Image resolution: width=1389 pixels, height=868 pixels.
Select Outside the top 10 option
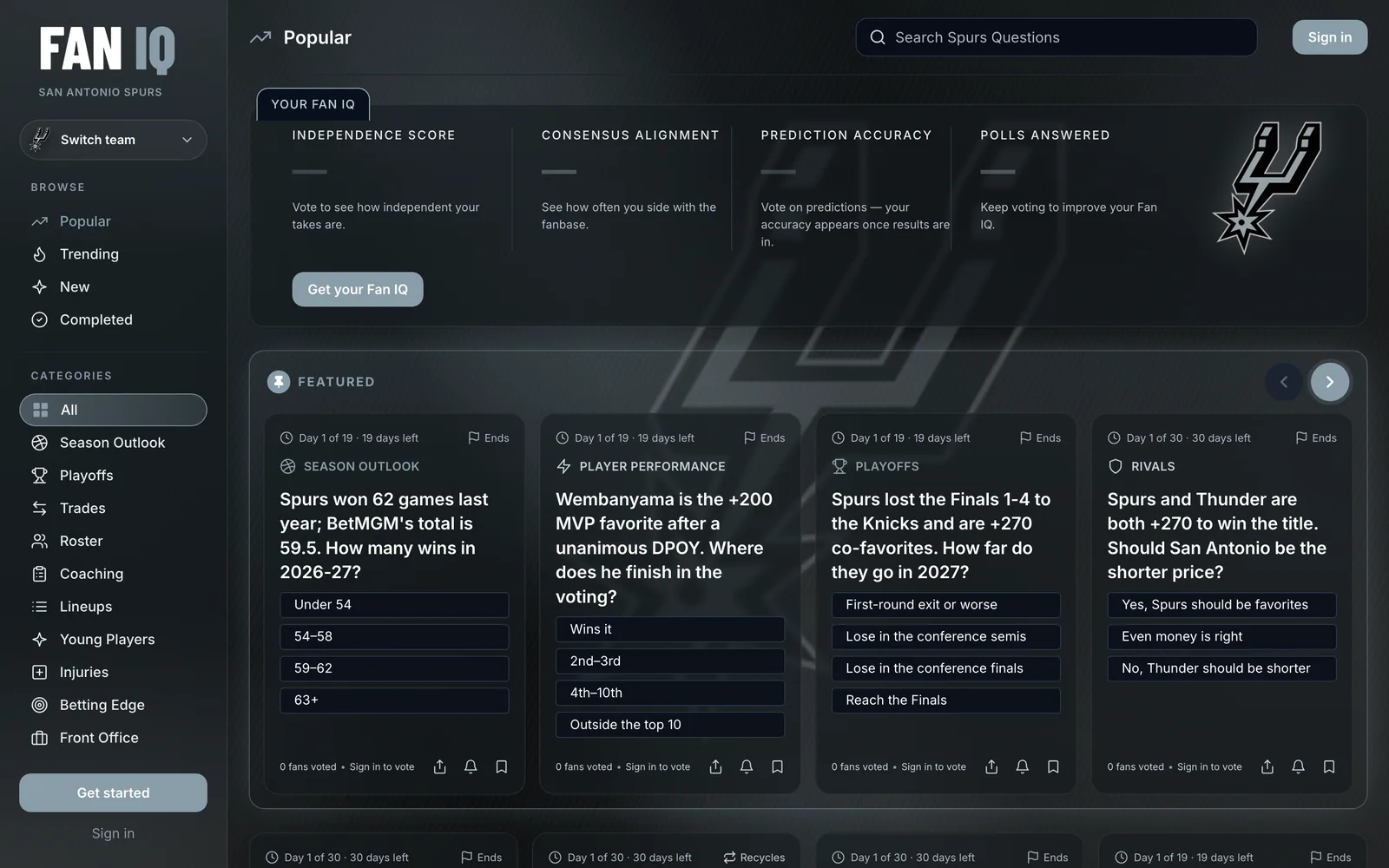pyautogui.click(x=670, y=725)
